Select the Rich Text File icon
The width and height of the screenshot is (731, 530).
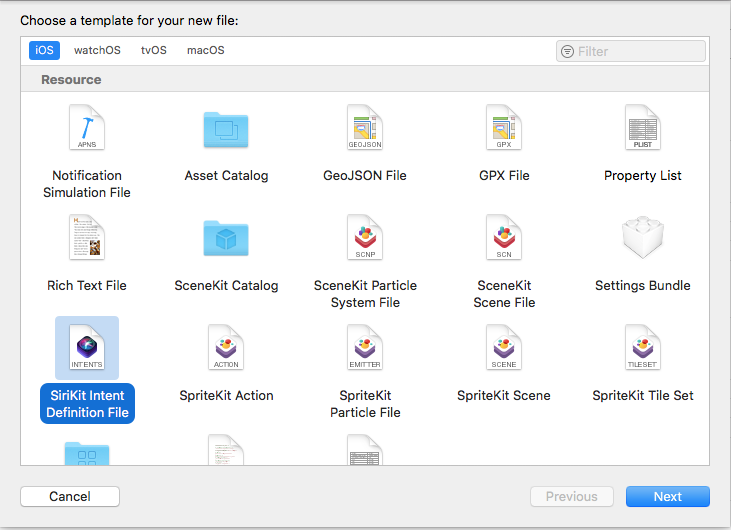(86, 239)
